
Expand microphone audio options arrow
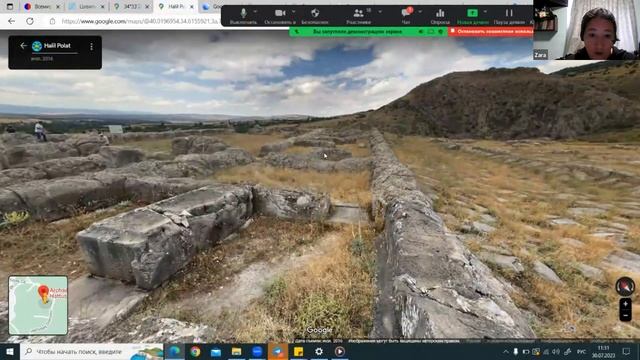coord(256,12)
